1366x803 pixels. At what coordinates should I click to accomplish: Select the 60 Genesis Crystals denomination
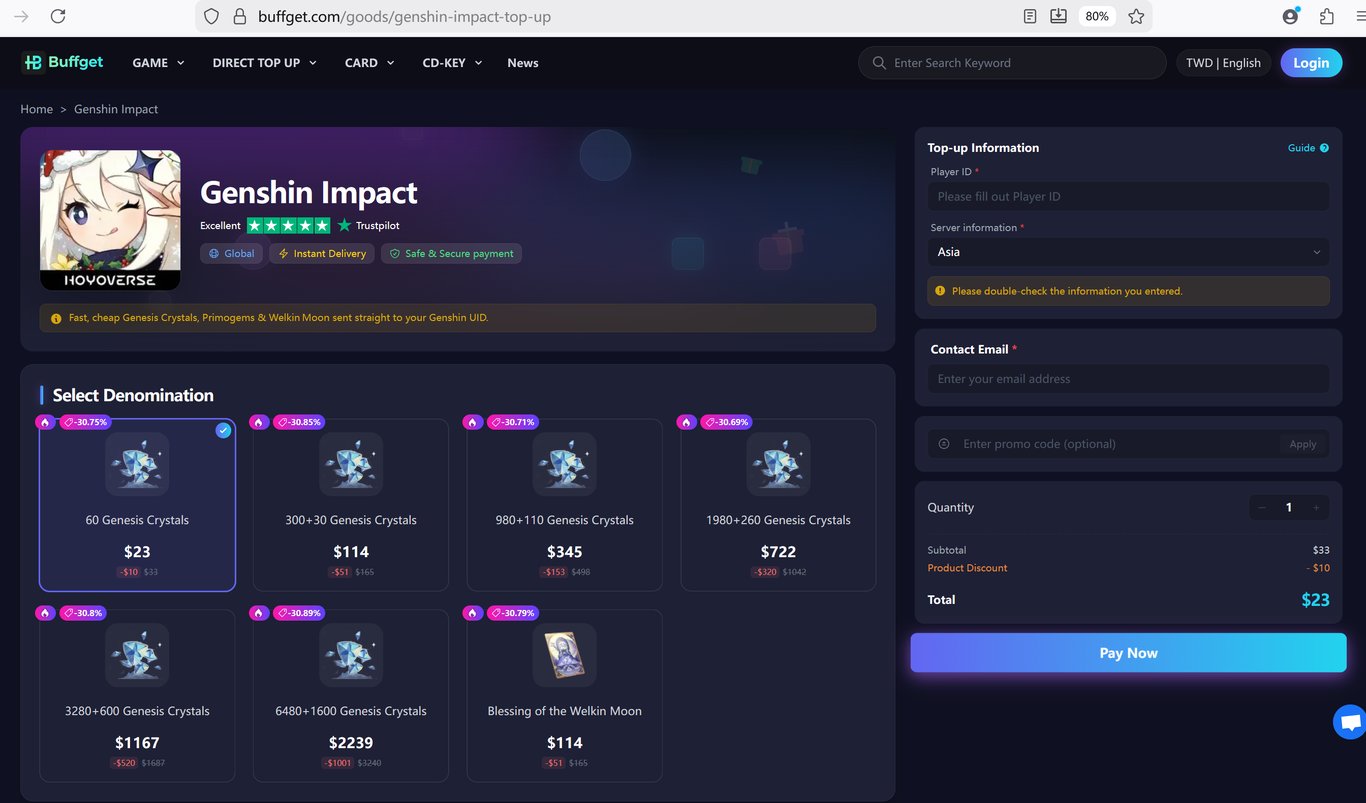point(137,505)
